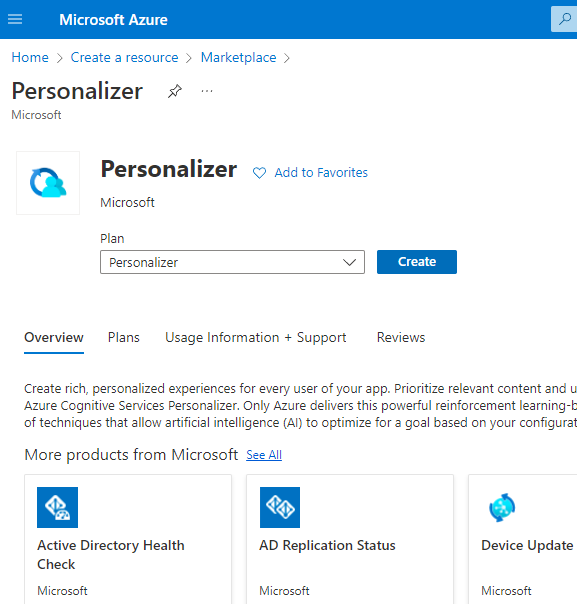Screen dimensions: 577x604
Task: Click the Personalizer page heading
Action: (77, 91)
